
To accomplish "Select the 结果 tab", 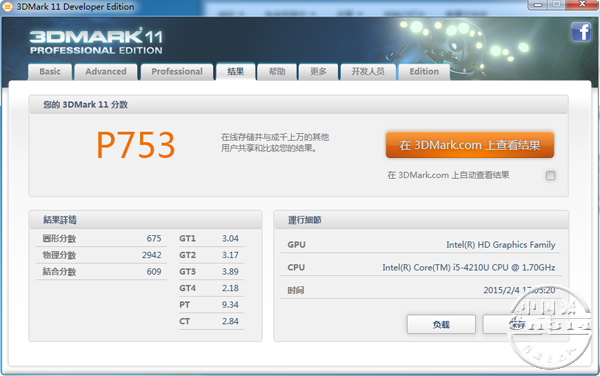I will [236, 72].
